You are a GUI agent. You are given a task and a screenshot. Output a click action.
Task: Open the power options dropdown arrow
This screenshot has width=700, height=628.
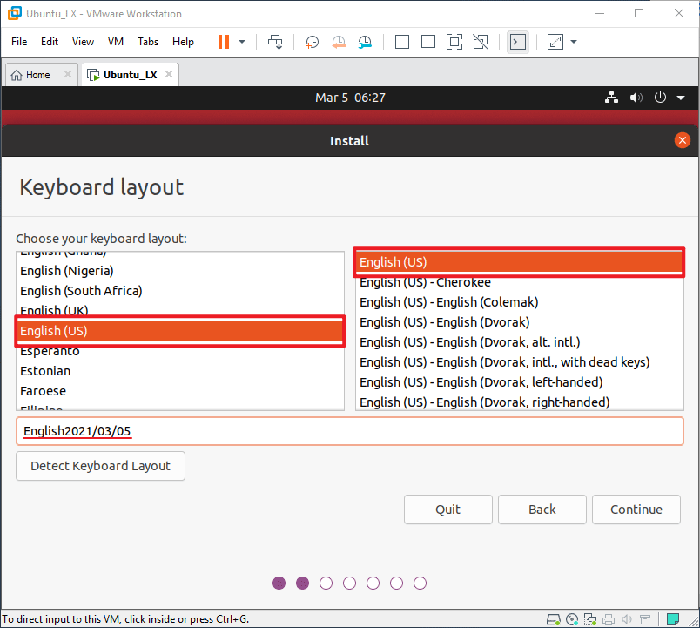[242, 42]
